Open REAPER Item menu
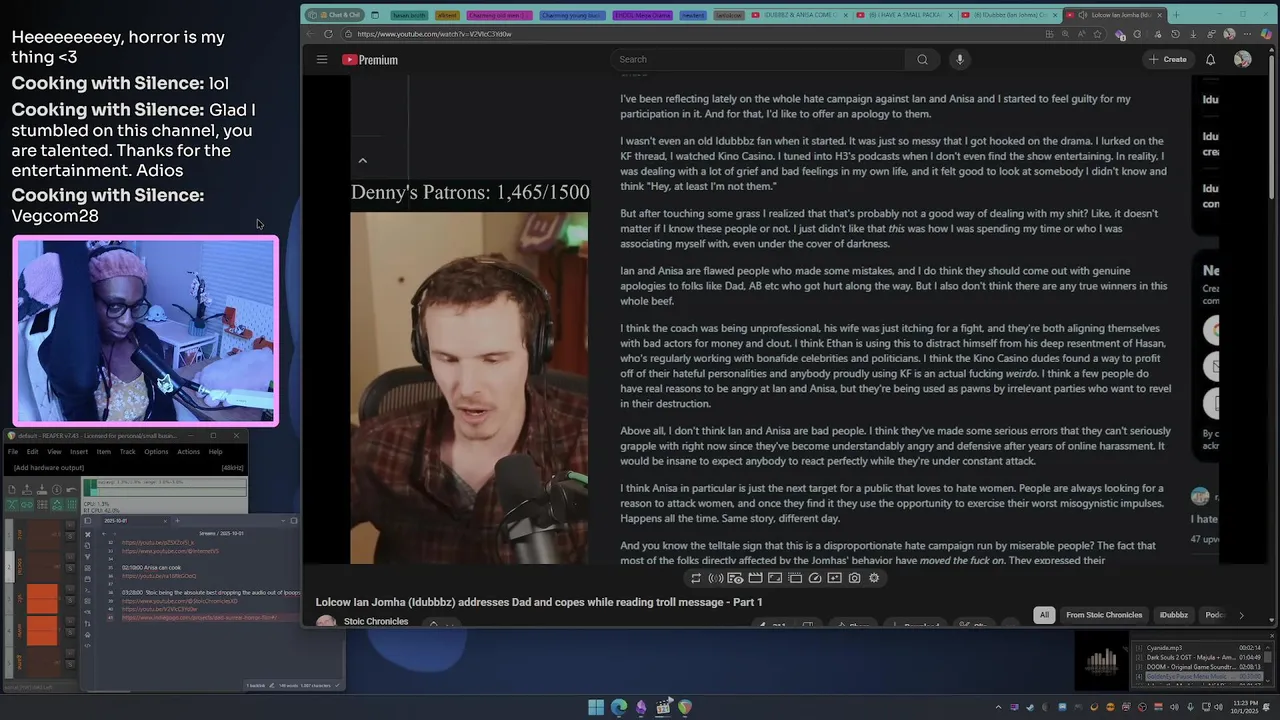Screen dimensions: 1280x720 (104, 452)
